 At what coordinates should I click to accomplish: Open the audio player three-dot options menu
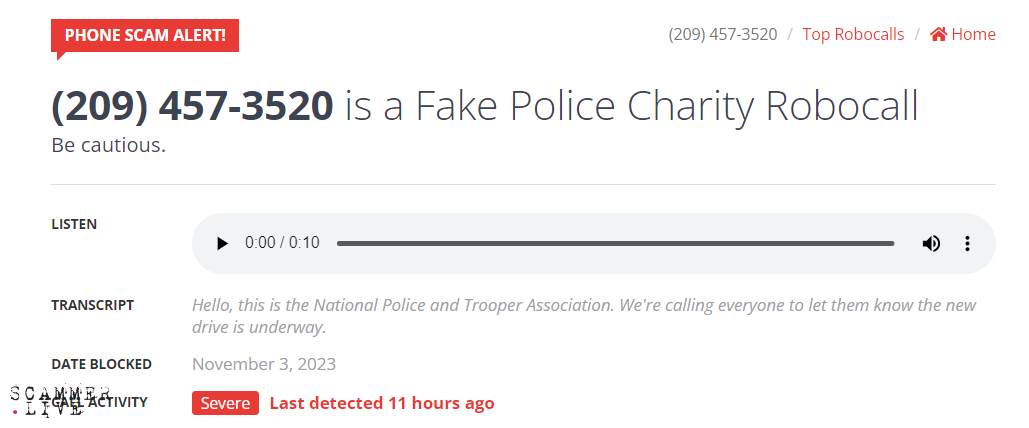click(967, 243)
